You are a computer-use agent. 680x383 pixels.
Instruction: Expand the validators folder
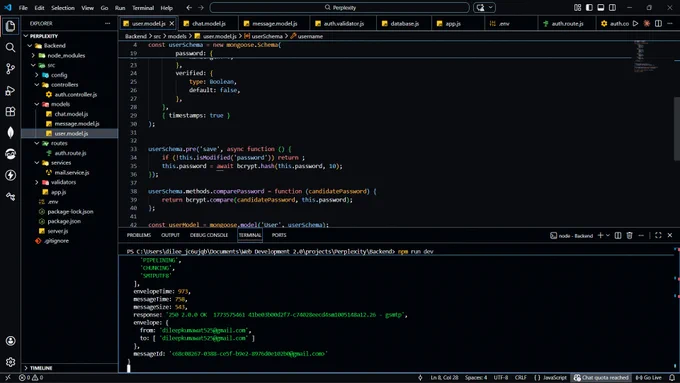click(37, 182)
